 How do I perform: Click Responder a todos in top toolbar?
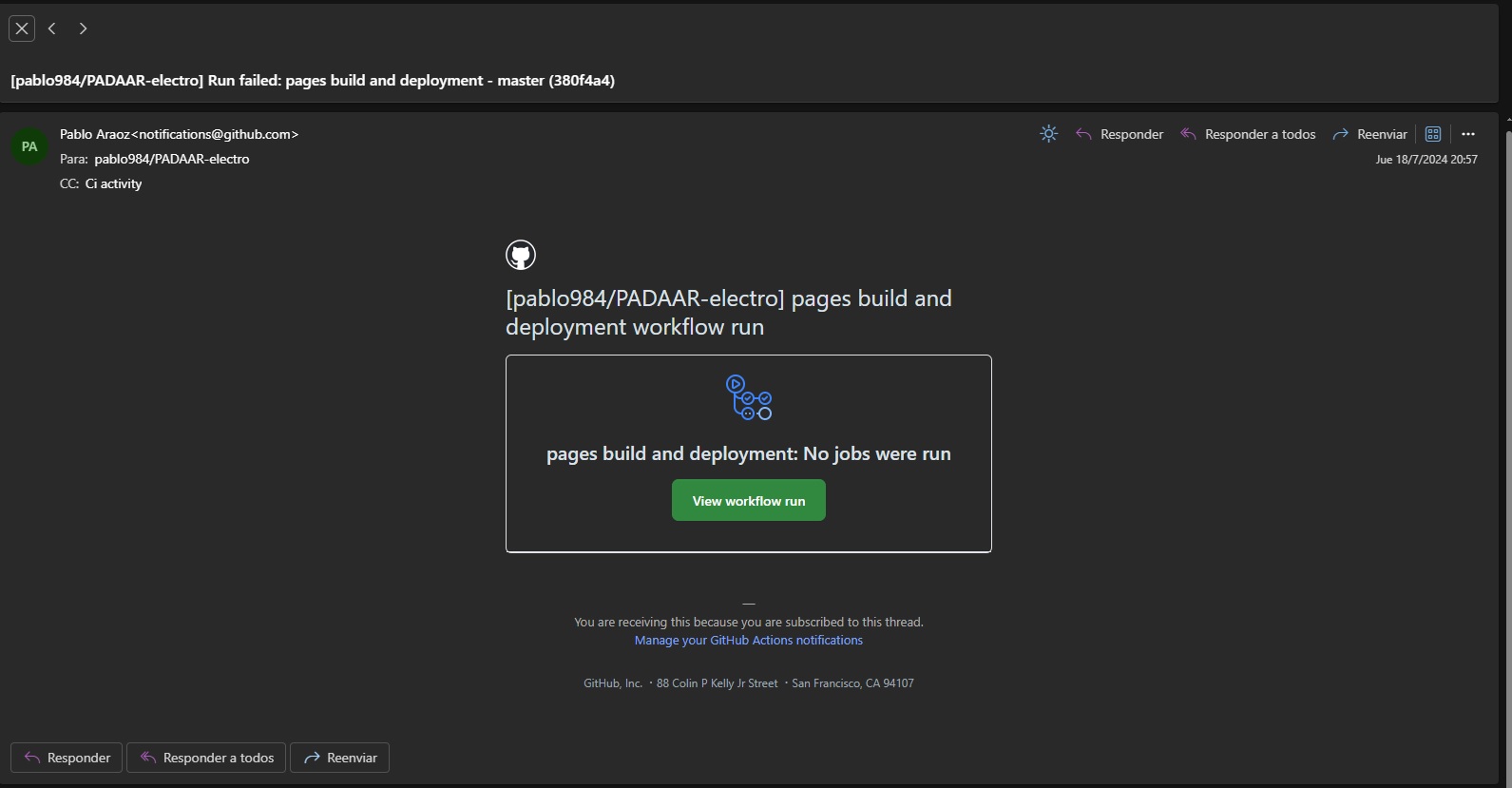(x=1248, y=134)
